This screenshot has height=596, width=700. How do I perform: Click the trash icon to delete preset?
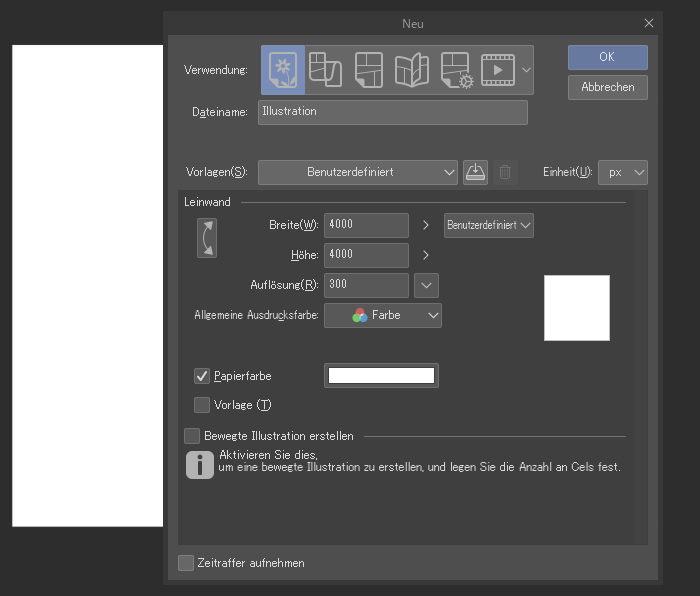pyautogui.click(x=505, y=172)
